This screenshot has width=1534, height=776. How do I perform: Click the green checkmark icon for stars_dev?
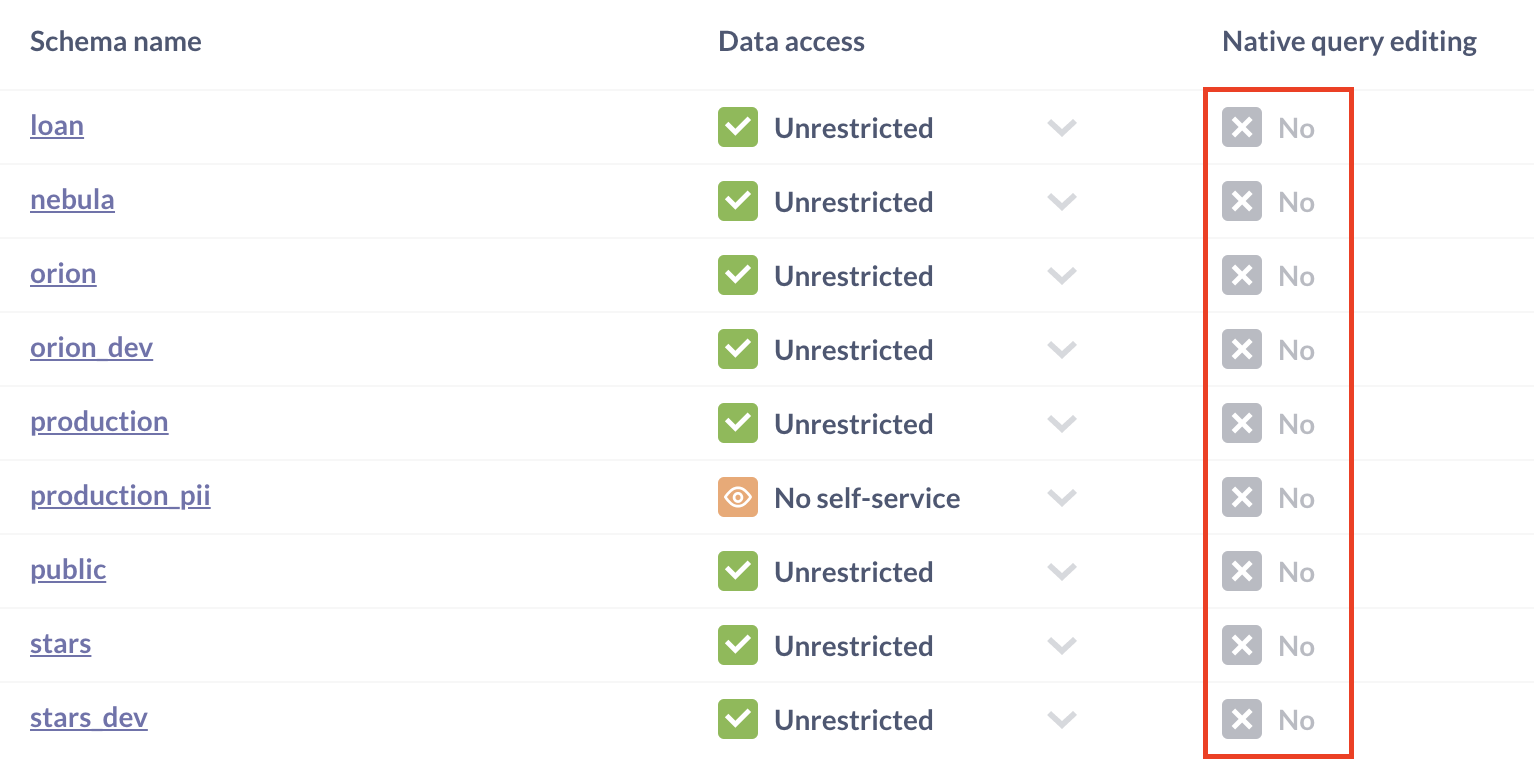coord(738,720)
